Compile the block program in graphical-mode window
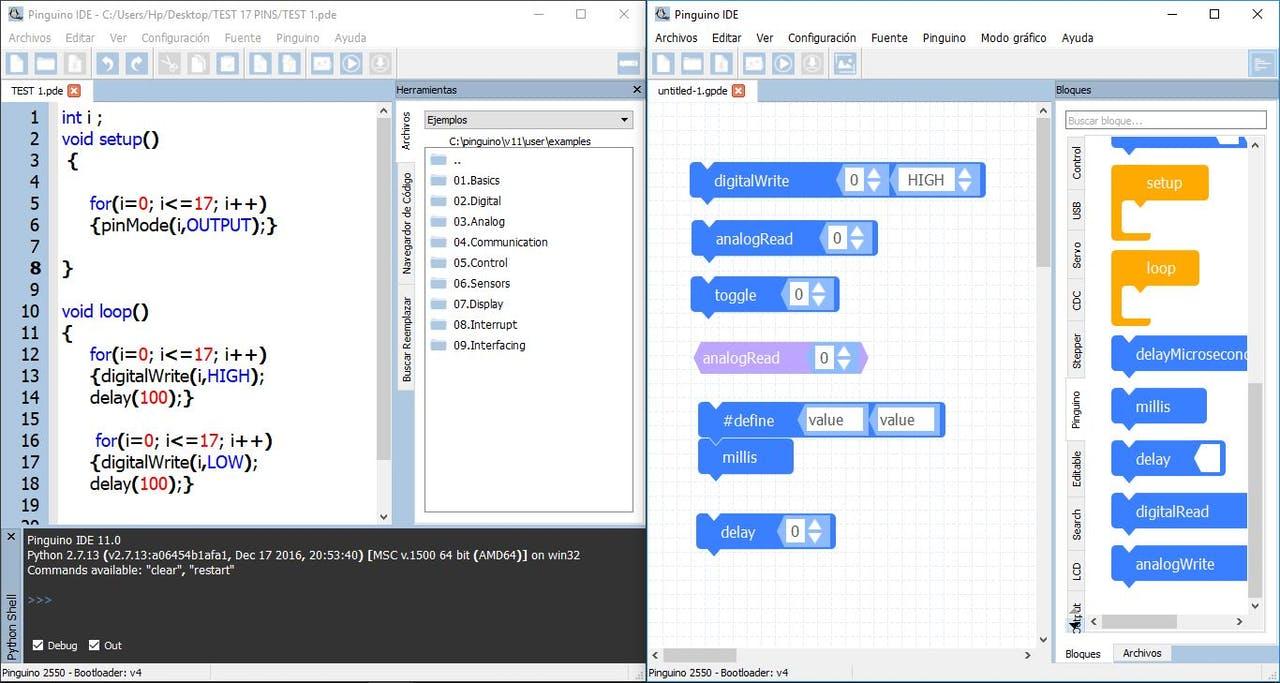This screenshot has width=1280, height=683. click(783, 63)
